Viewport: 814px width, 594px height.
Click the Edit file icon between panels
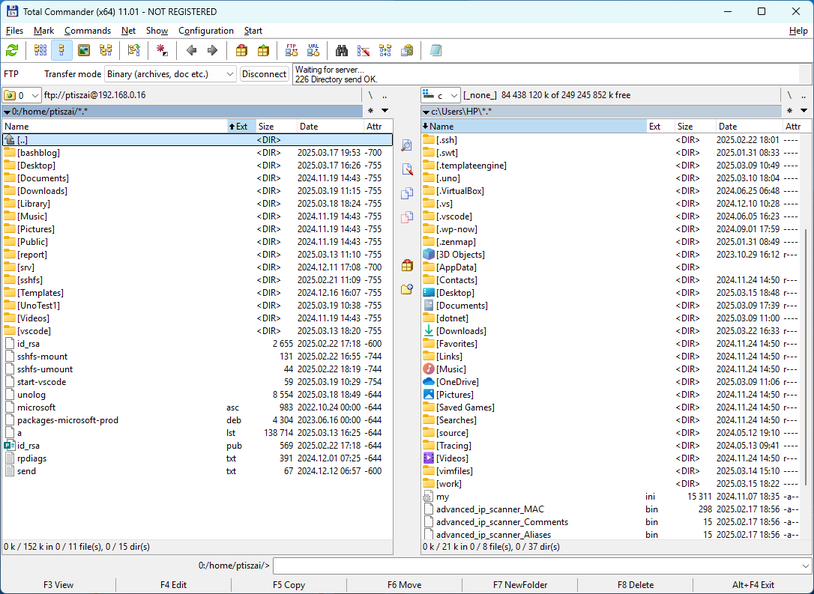pyautogui.click(x=407, y=169)
